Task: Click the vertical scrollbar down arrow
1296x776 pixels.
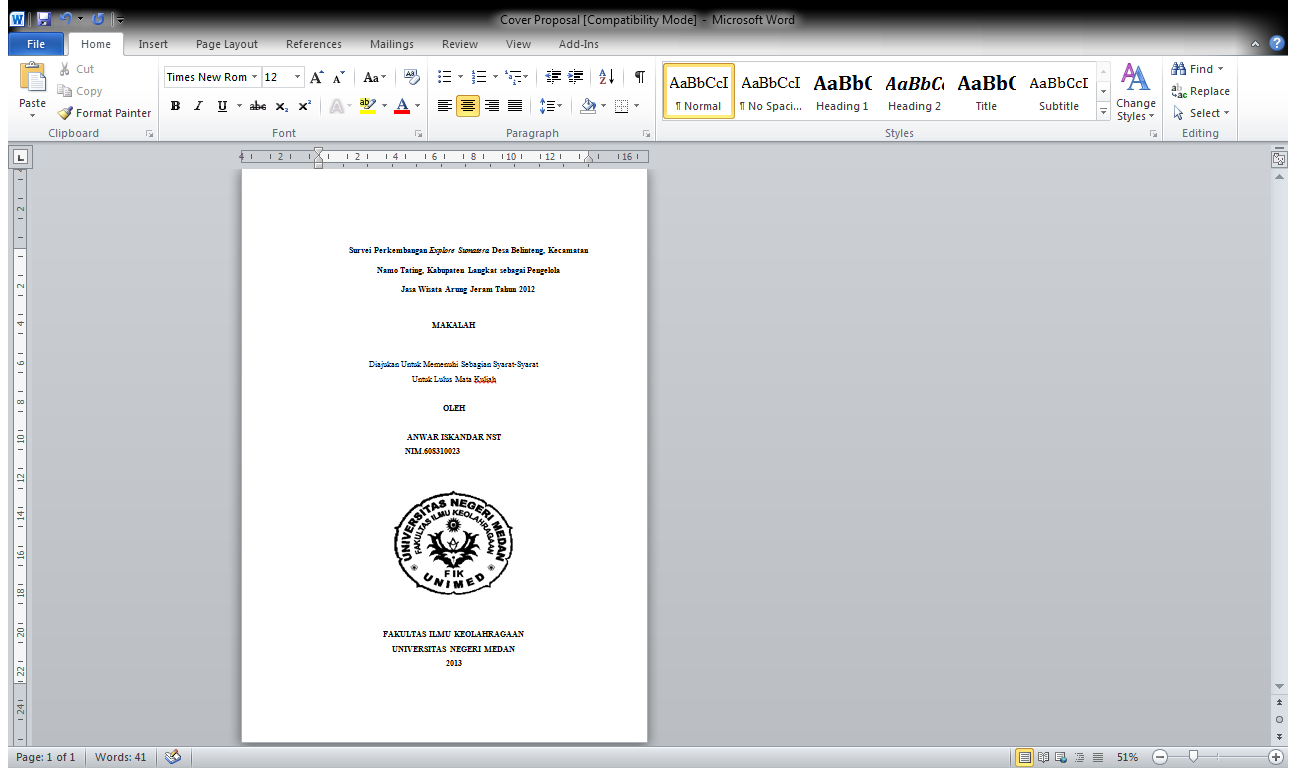Action: tap(1279, 686)
